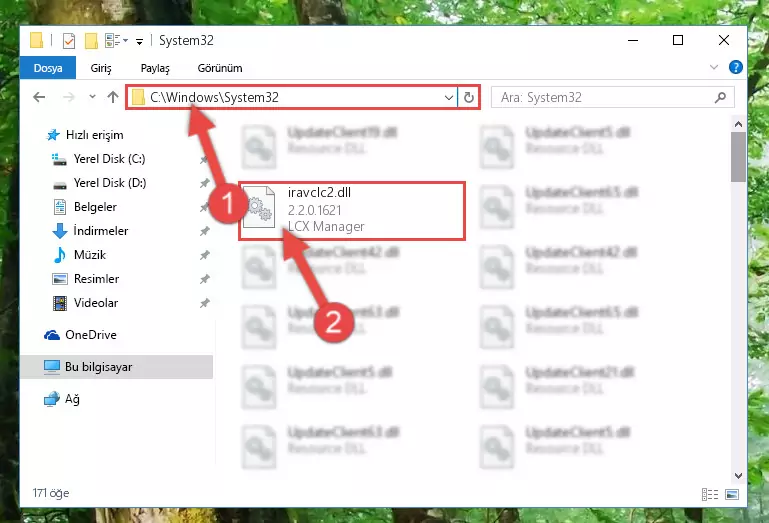Click the iravclc2.dll gear file icon

258,207
